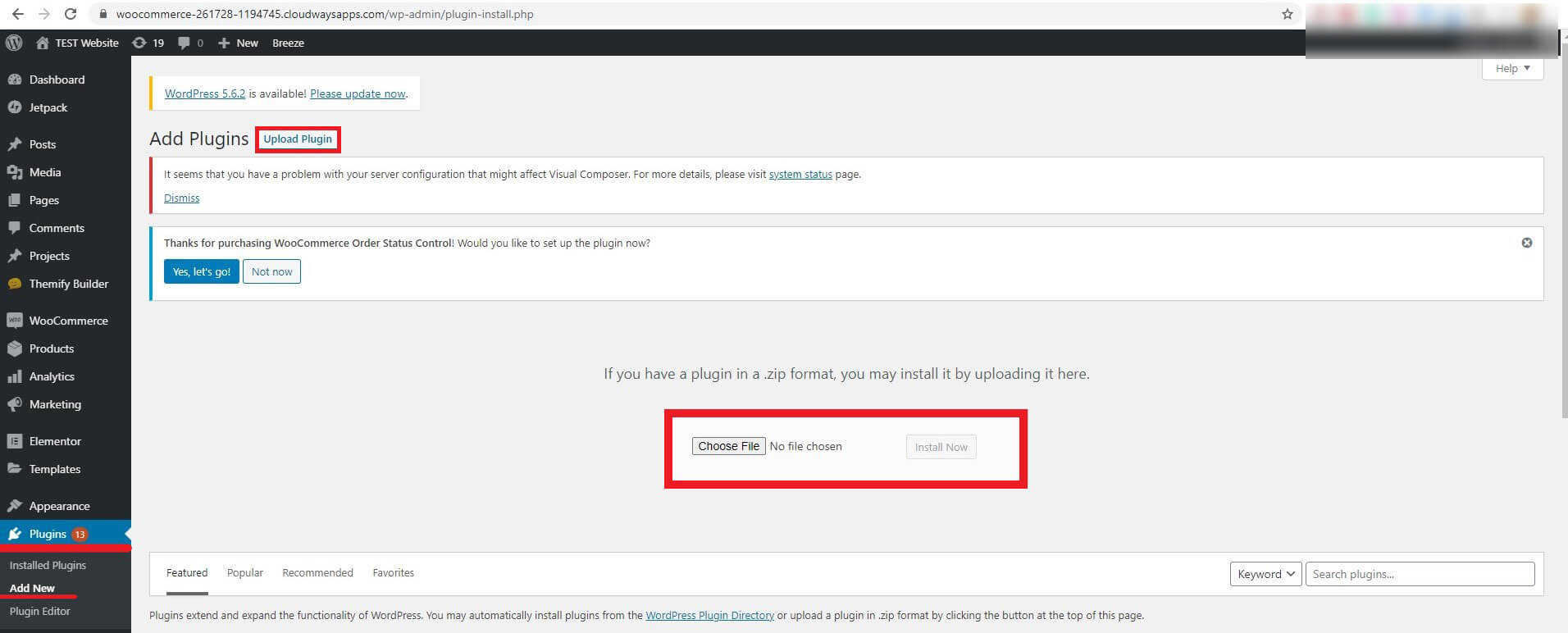Open the WordPress logo menu
Viewport: 1568px width, 633px height.
14,43
